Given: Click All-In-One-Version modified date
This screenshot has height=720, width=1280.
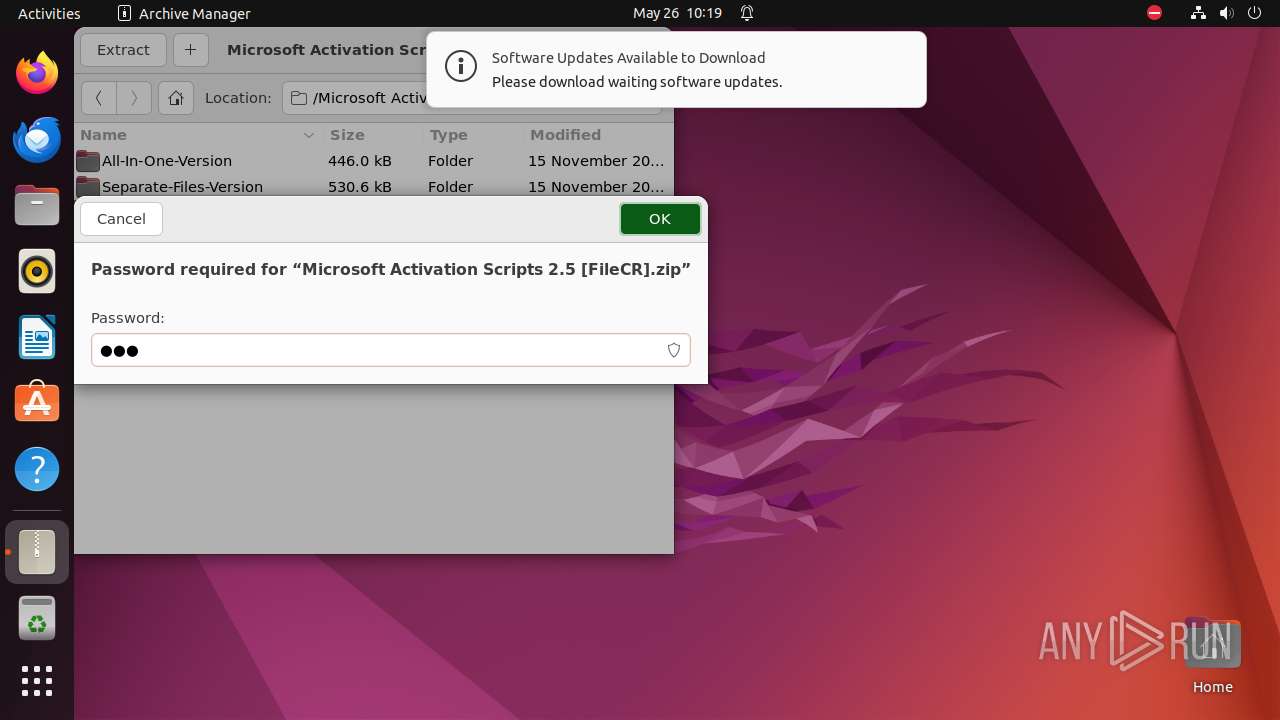Looking at the screenshot, I should (x=596, y=161).
